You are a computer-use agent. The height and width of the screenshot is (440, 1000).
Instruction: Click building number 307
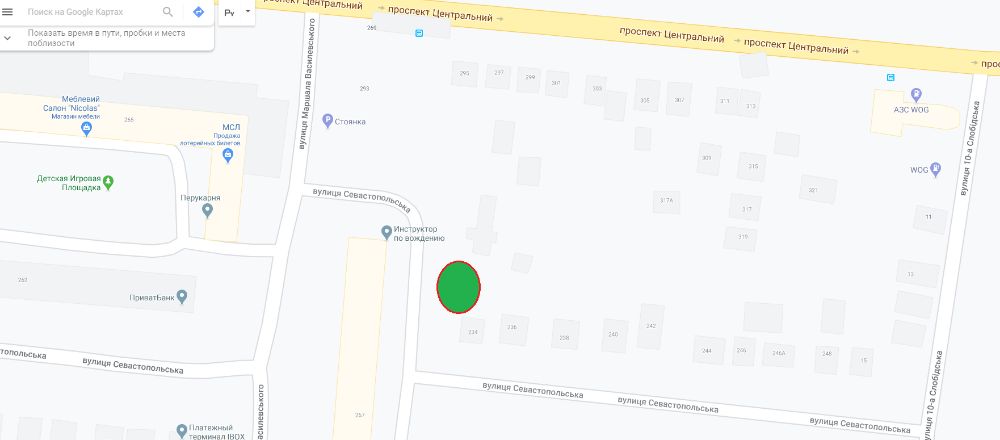(679, 99)
